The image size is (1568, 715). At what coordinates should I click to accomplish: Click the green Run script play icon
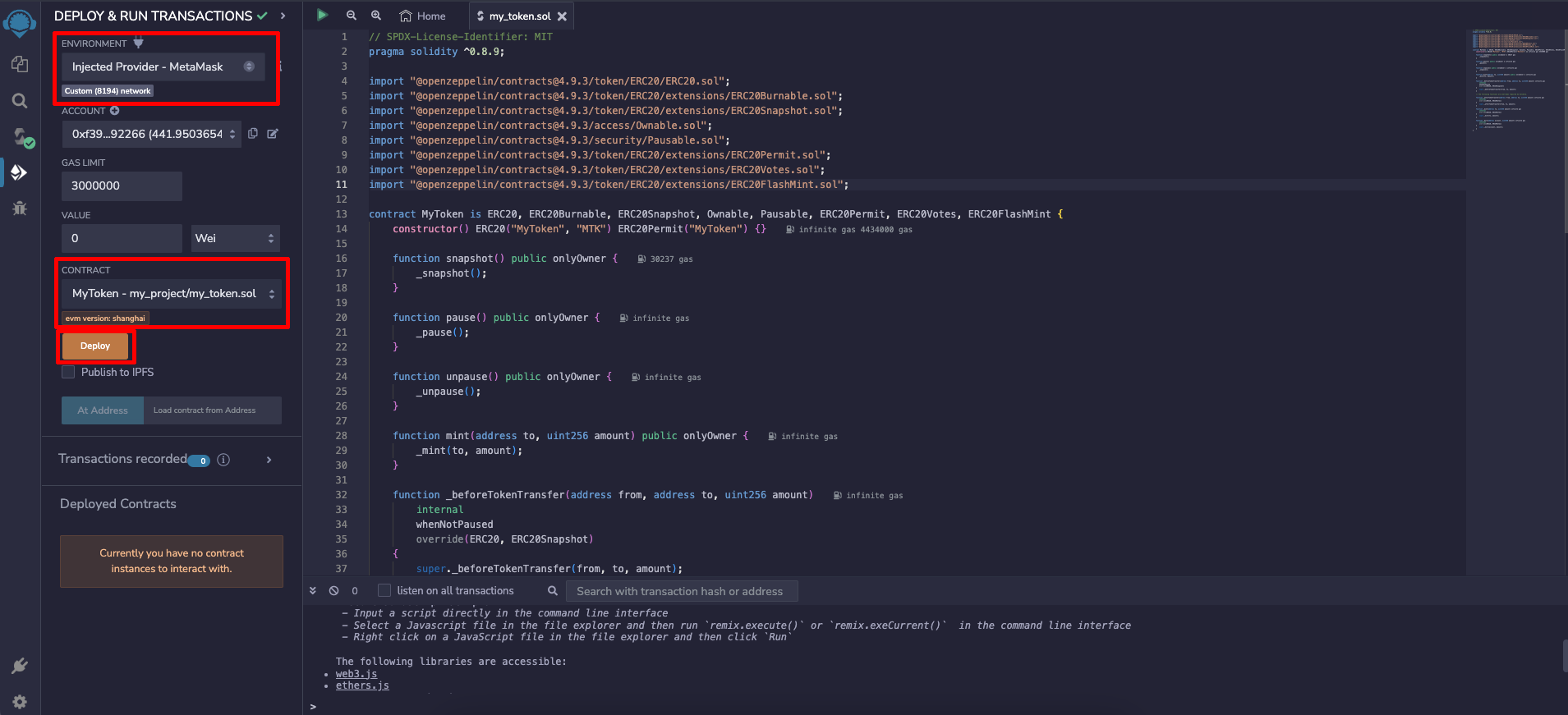322,15
